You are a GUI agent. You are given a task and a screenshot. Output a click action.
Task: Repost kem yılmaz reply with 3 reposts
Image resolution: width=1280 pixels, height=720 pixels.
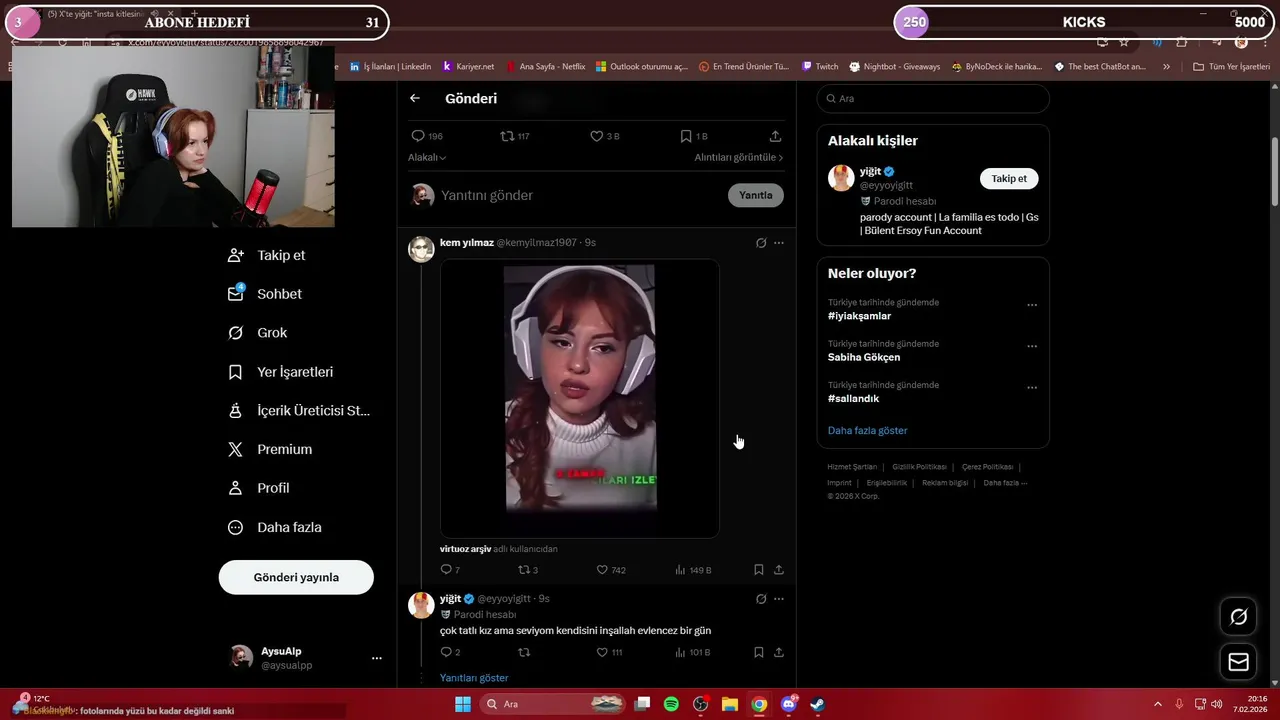(x=523, y=570)
